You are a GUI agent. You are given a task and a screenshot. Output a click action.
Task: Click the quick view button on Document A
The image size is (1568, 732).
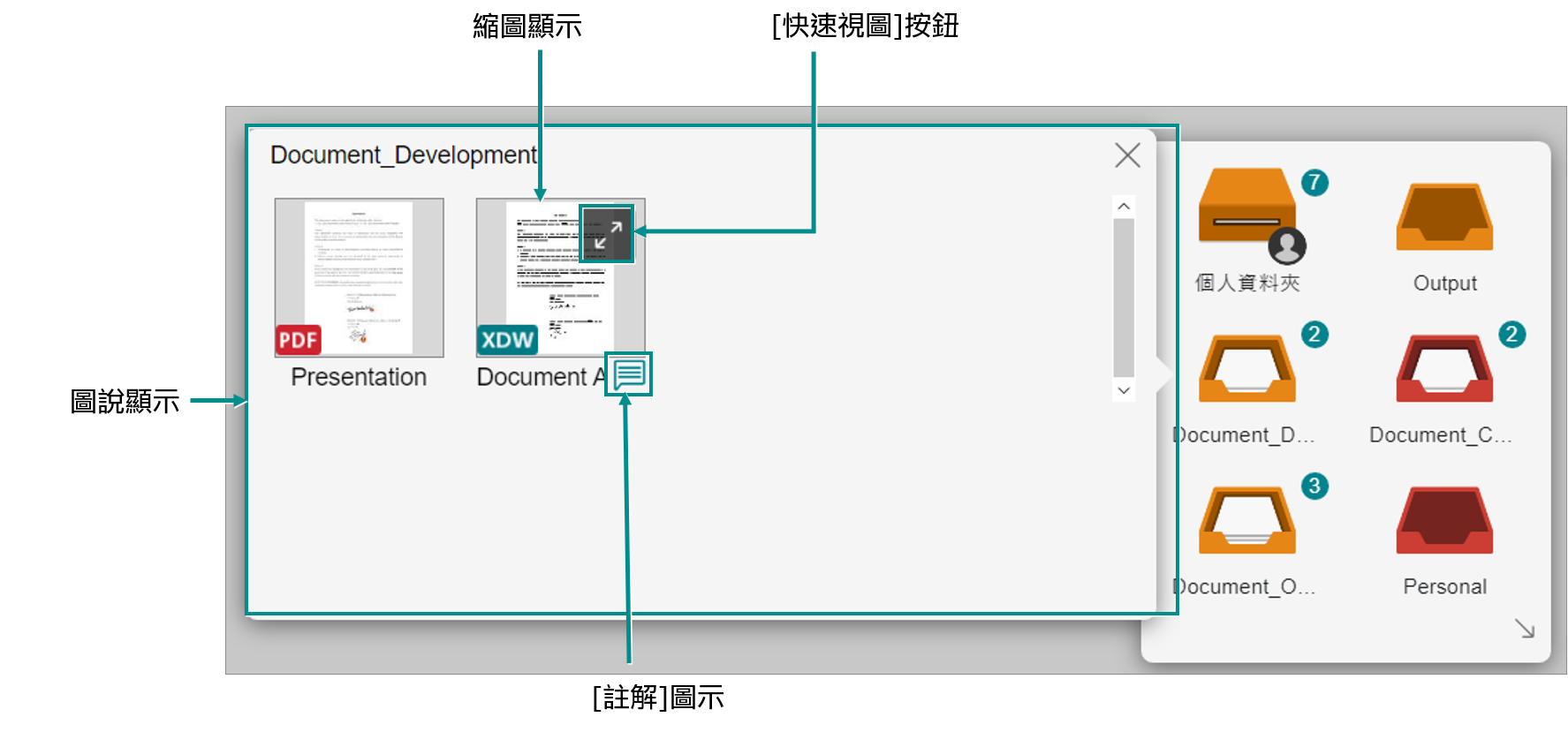point(607,234)
